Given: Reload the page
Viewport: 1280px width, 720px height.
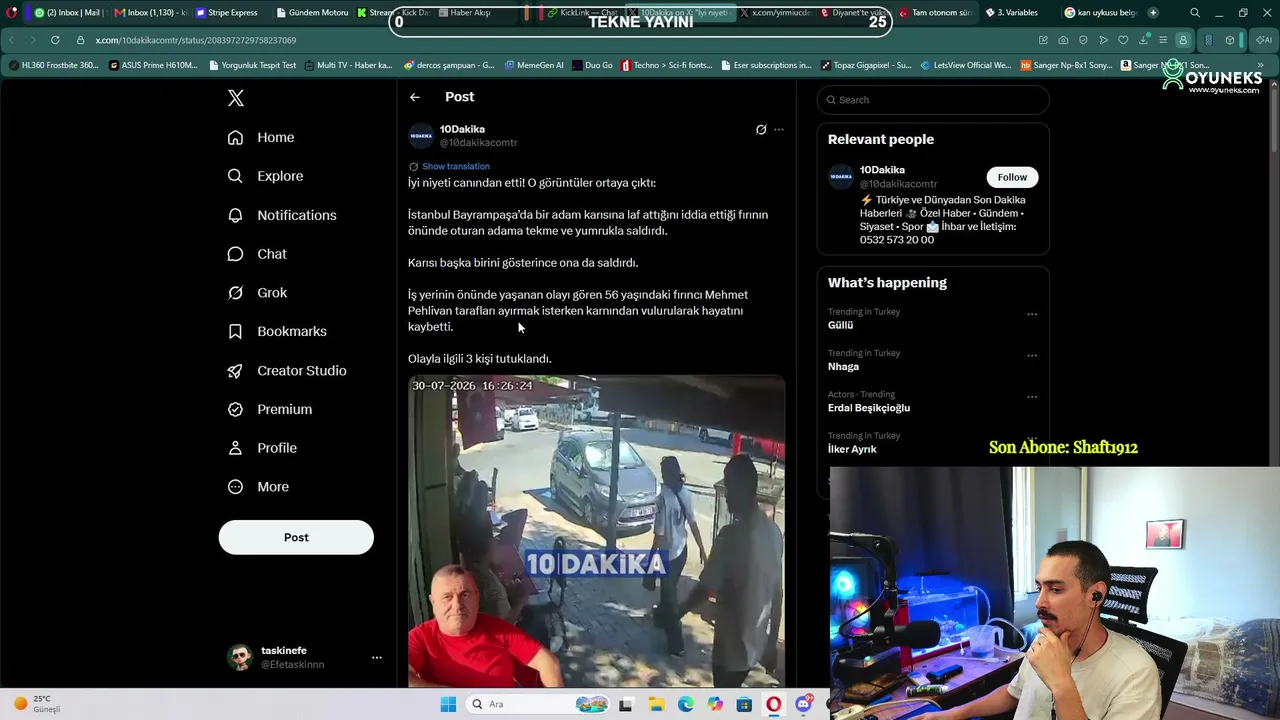Looking at the screenshot, I should point(54,40).
